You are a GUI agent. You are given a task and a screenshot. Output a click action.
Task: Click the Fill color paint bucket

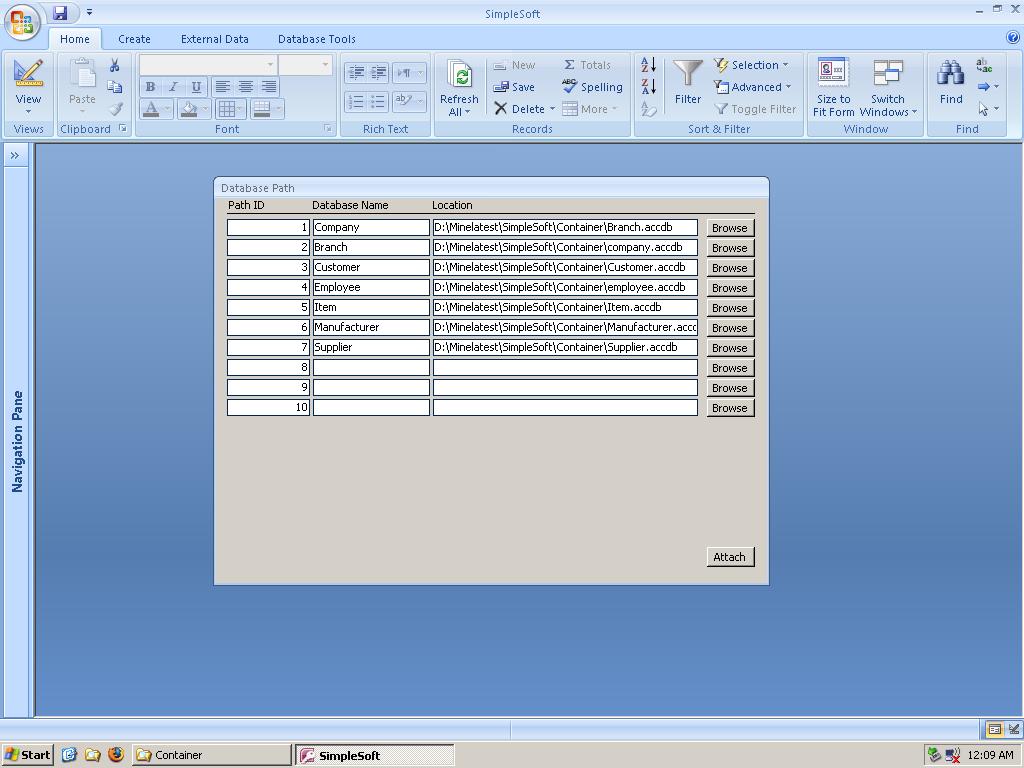click(x=189, y=108)
